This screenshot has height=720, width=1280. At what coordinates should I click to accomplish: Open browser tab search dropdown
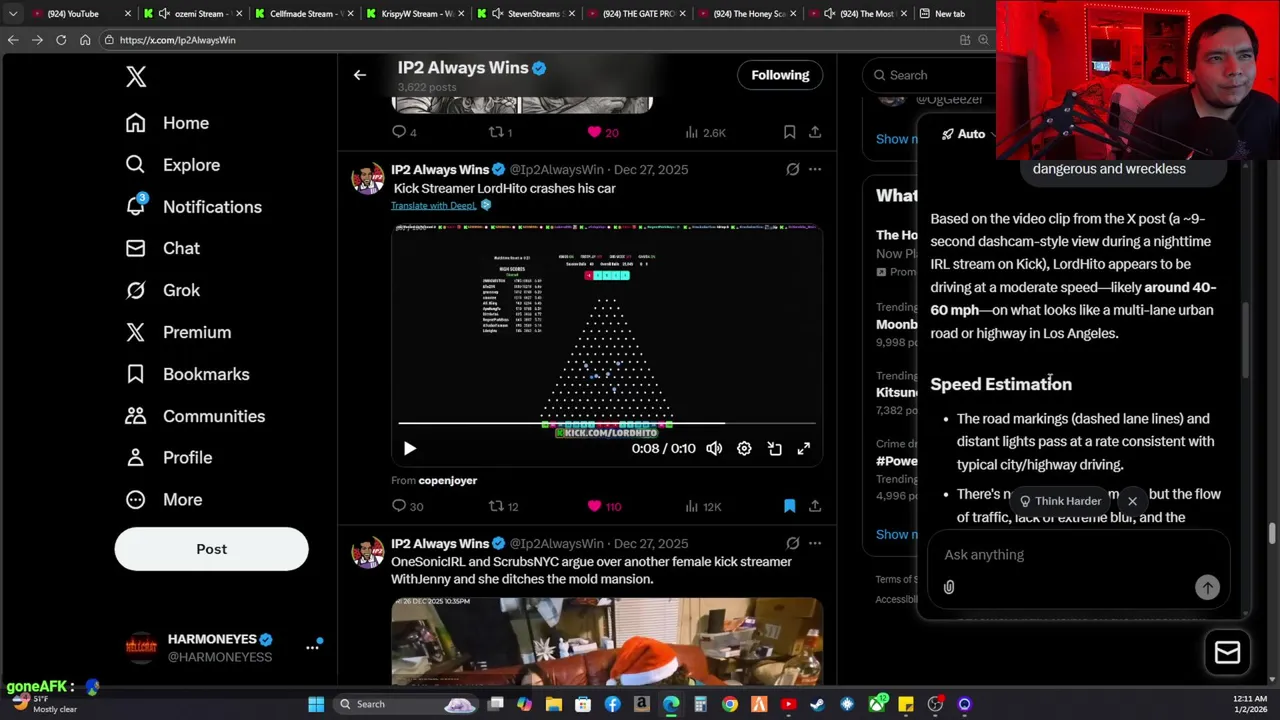coord(12,14)
